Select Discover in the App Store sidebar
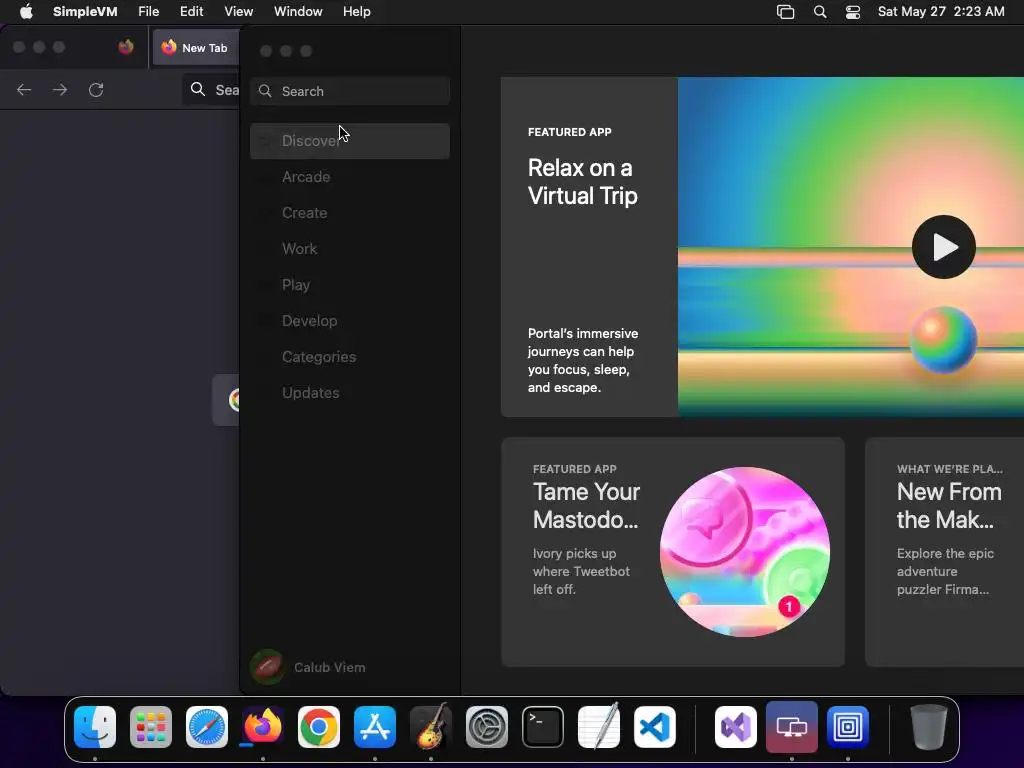The image size is (1024, 768). [x=350, y=141]
